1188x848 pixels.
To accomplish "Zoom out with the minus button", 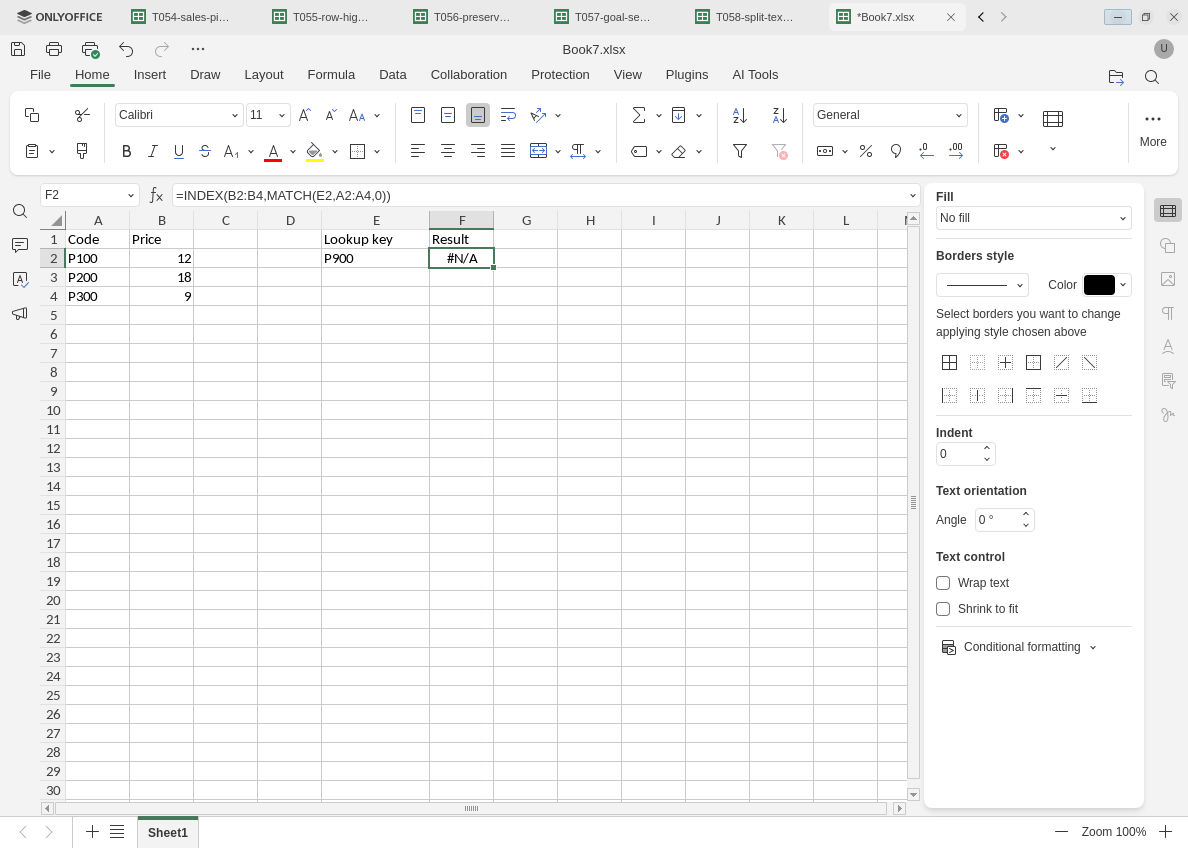I will tap(1061, 831).
